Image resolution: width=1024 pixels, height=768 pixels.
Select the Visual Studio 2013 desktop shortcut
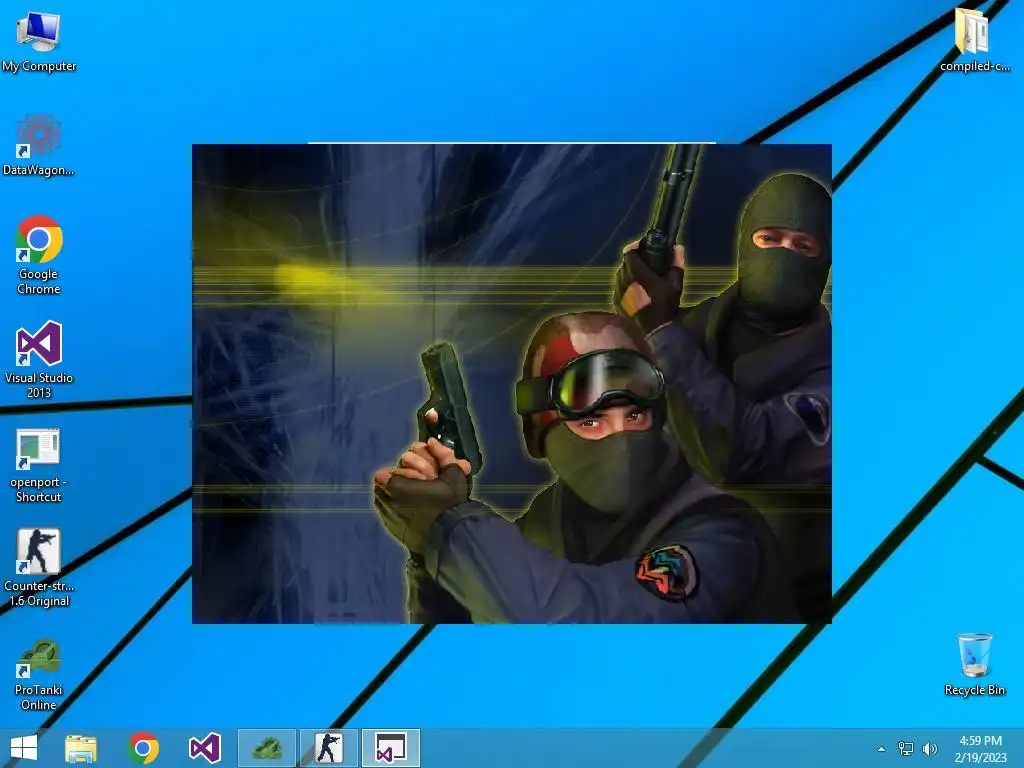pos(39,359)
